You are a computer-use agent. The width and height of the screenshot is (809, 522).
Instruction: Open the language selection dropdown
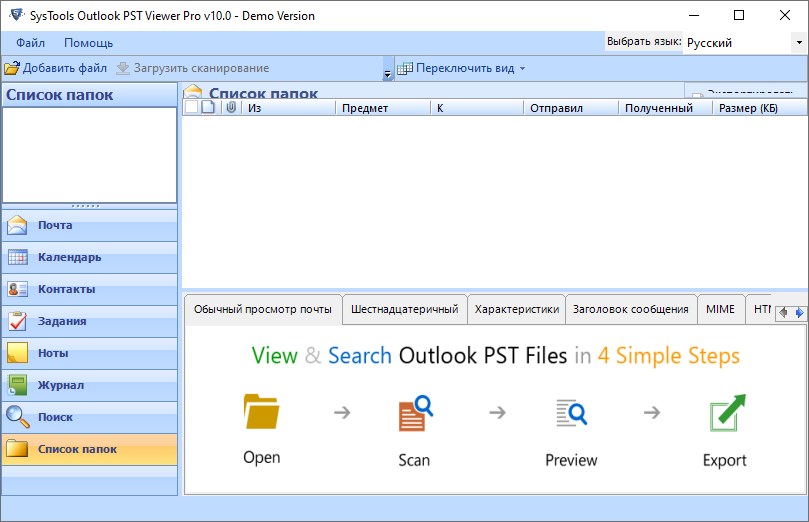799,42
